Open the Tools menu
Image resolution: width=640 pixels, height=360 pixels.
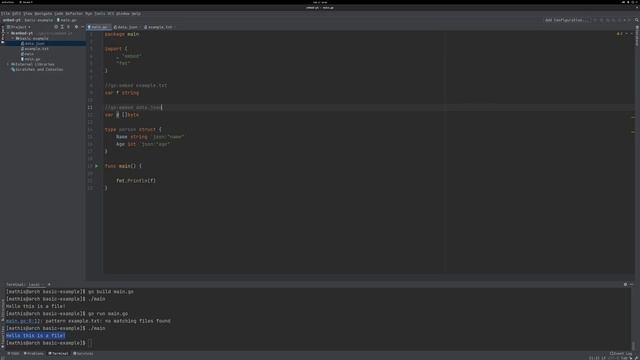(100, 13)
